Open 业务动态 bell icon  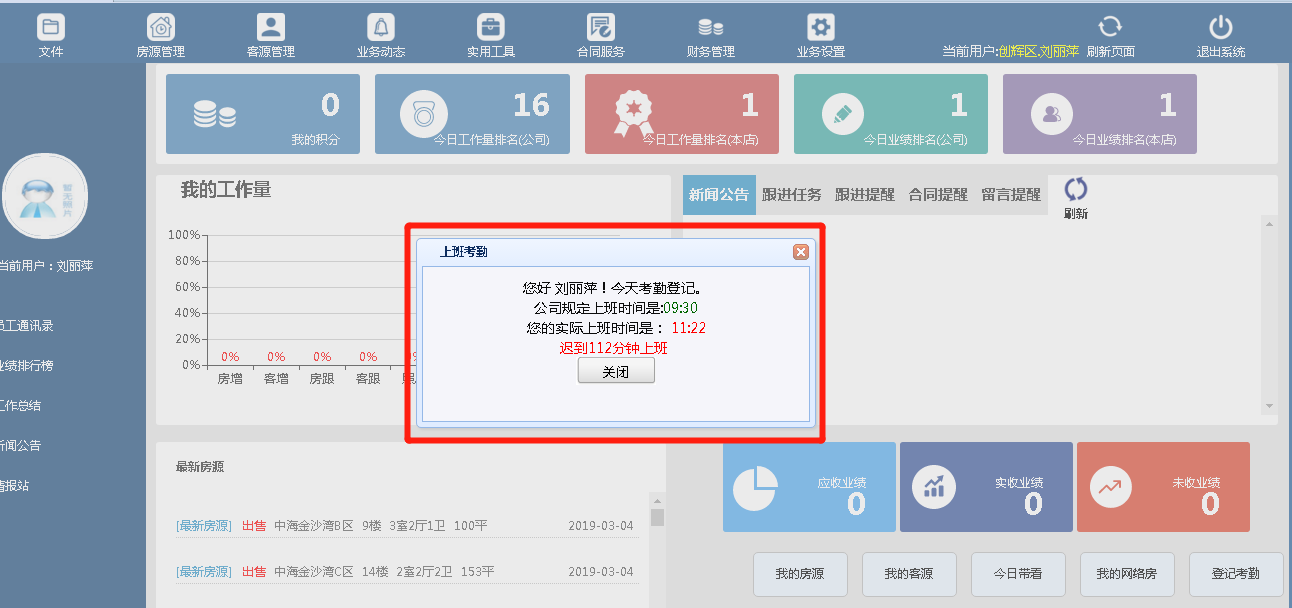coord(380,28)
